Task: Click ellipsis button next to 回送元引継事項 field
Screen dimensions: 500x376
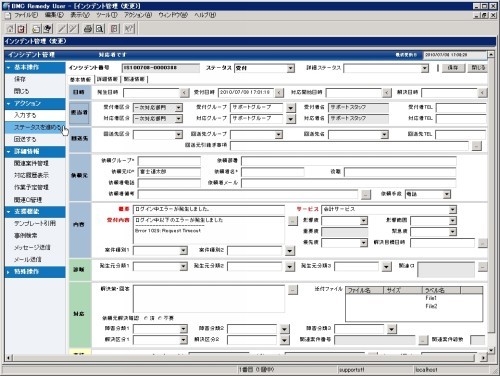Action: [477, 146]
